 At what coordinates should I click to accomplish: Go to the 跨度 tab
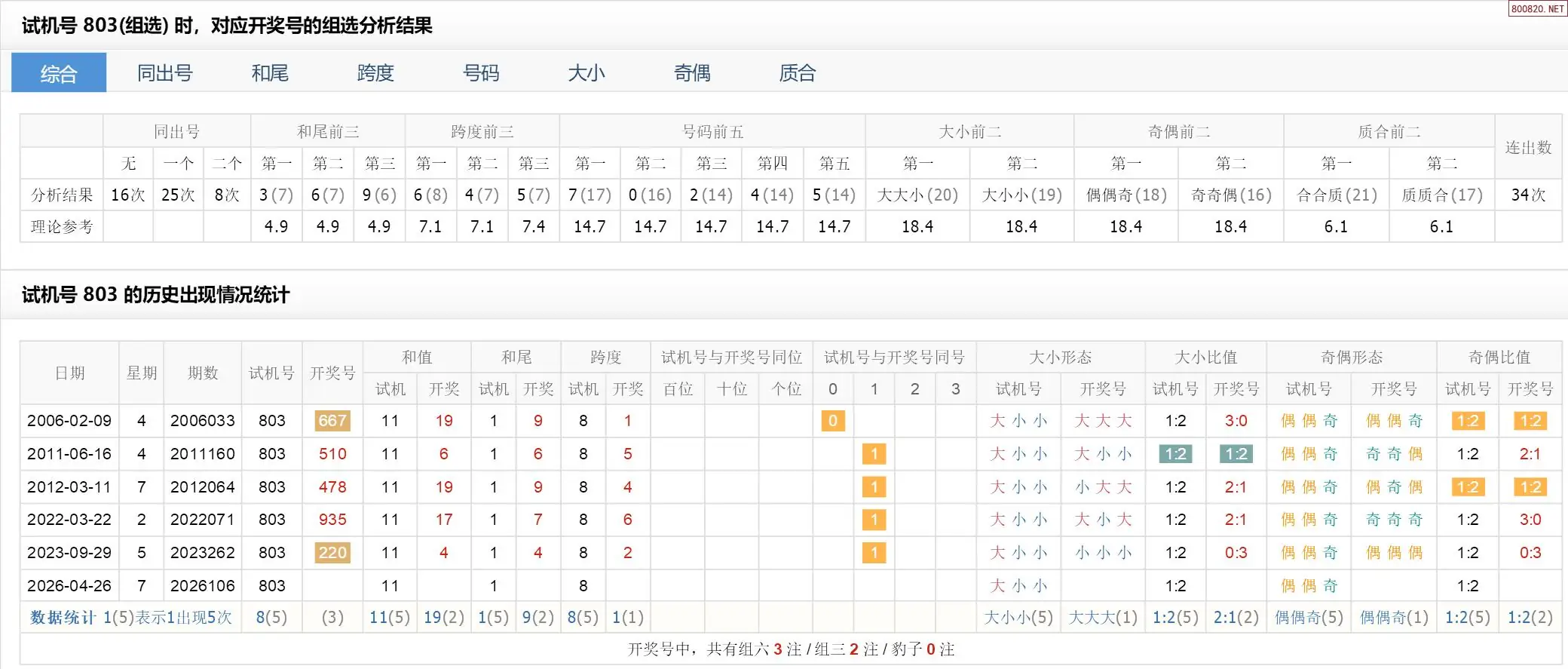(x=375, y=73)
